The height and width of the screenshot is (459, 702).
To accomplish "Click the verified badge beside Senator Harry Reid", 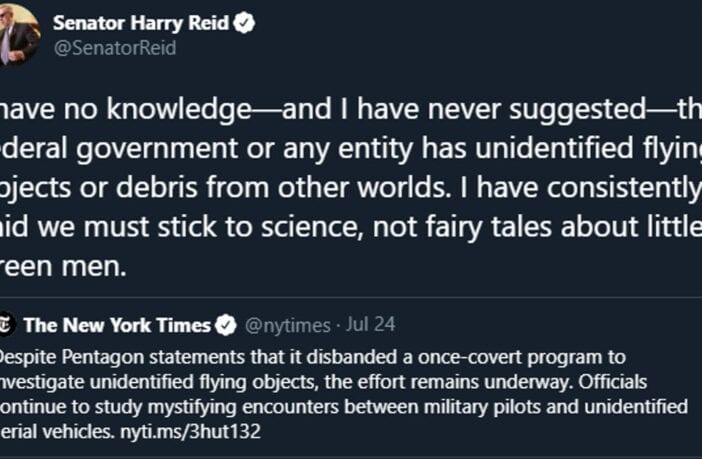I will point(244,22).
